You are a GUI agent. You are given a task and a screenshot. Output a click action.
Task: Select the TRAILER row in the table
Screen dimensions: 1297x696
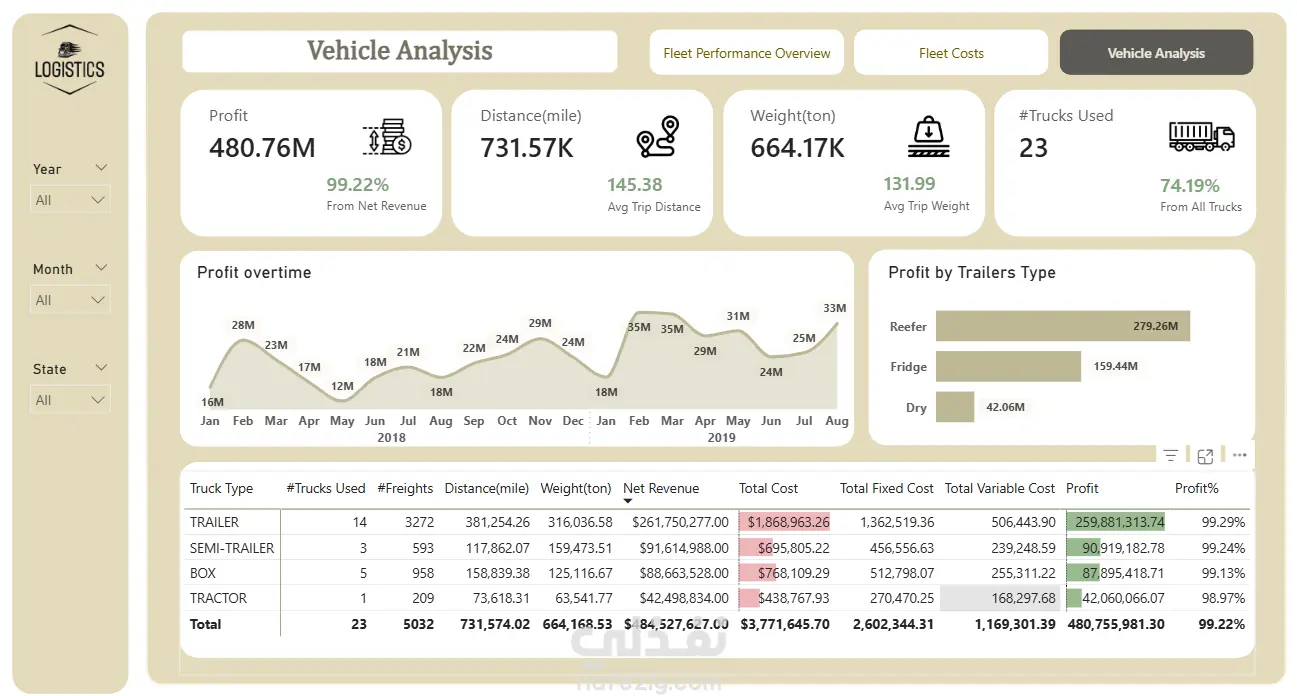coord(718,522)
